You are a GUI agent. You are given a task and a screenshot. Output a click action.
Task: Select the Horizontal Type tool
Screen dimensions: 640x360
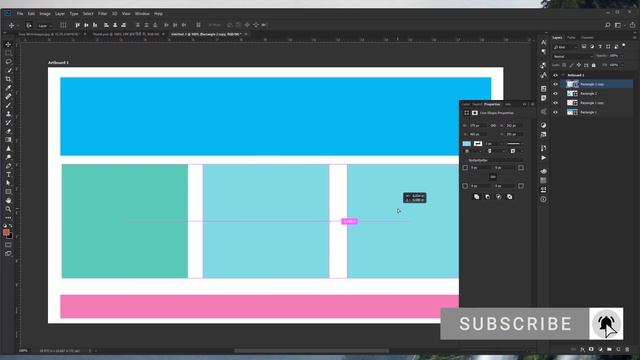[x=8, y=174]
